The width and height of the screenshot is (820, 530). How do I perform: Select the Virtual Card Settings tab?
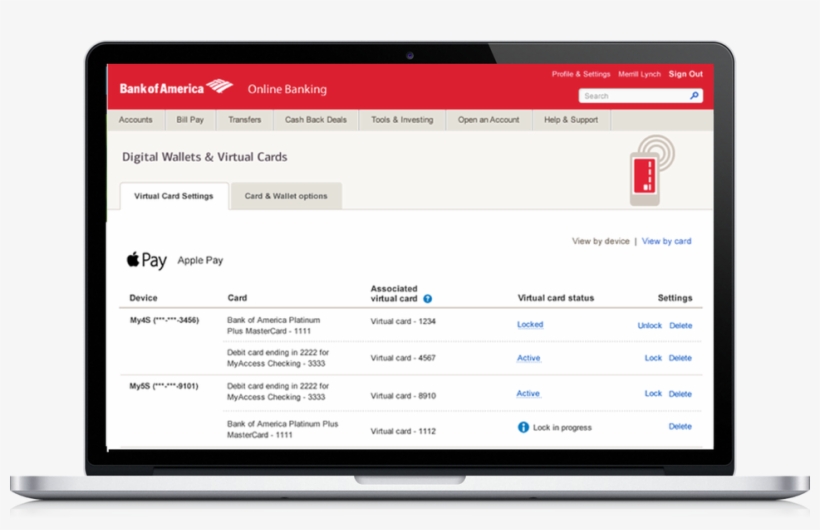(x=174, y=196)
